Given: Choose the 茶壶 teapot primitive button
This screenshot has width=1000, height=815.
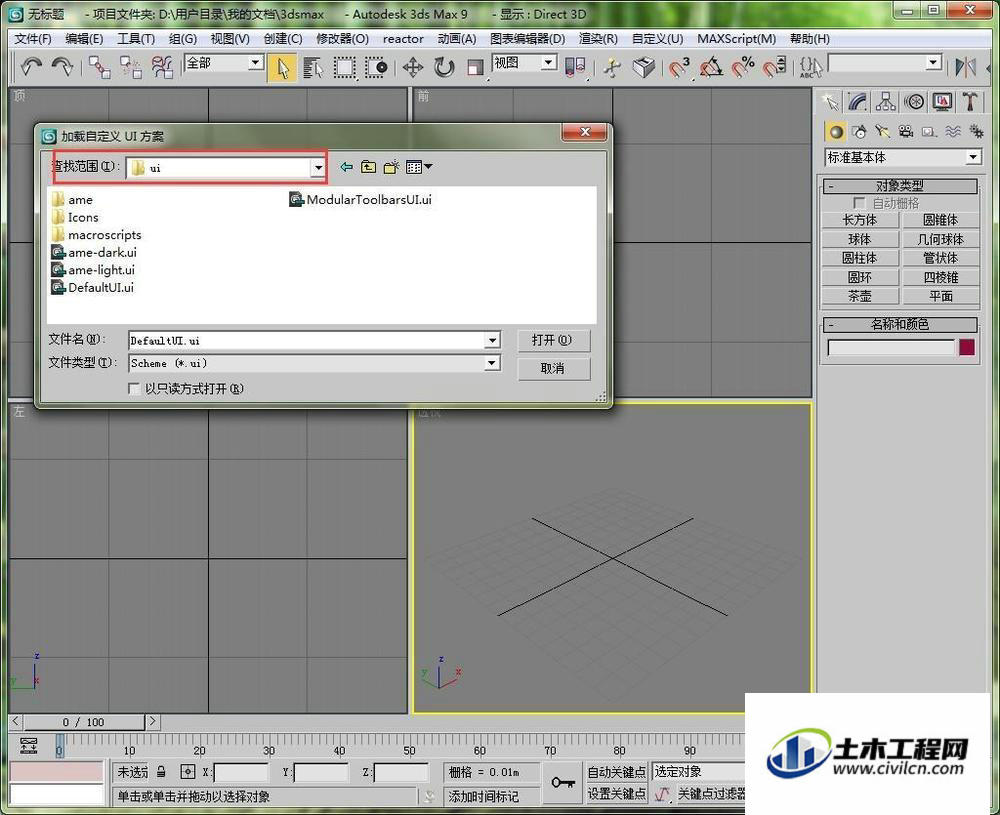Looking at the screenshot, I should 860,297.
